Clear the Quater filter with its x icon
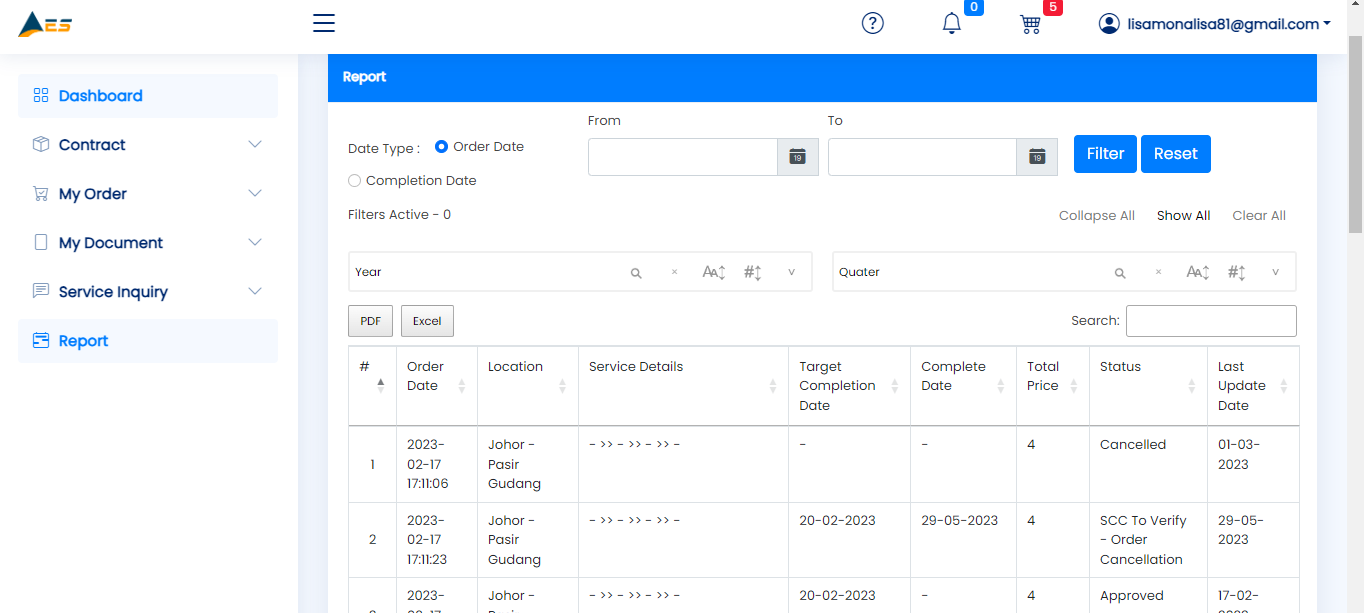 click(1158, 272)
